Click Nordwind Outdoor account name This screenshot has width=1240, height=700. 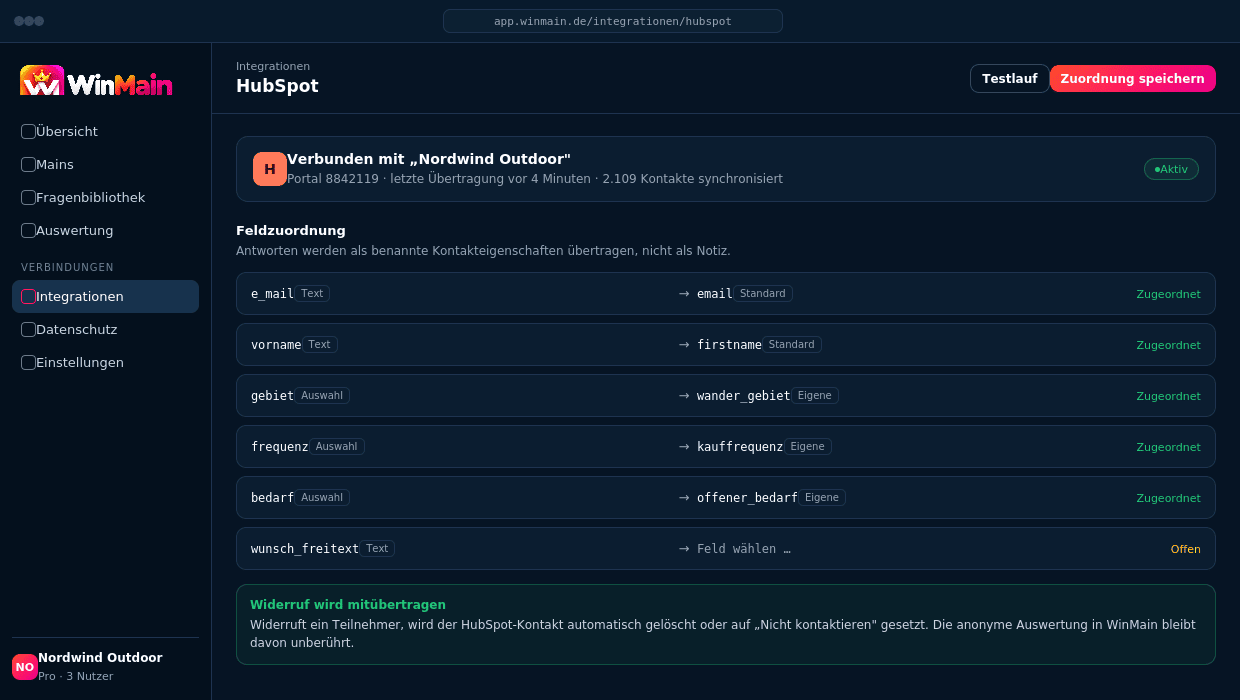click(100, 658)
